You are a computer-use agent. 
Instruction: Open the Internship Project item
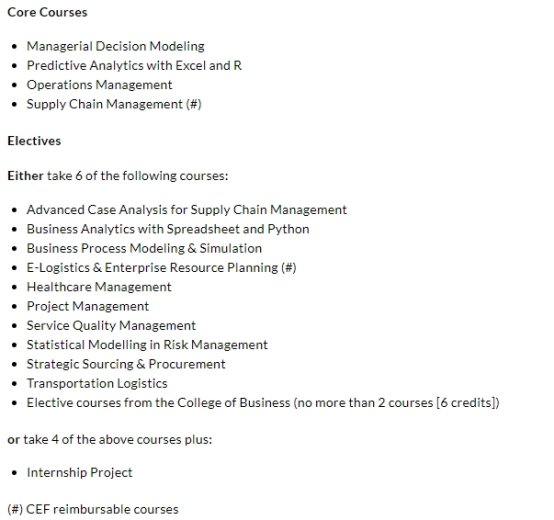[x=79, y=473]
